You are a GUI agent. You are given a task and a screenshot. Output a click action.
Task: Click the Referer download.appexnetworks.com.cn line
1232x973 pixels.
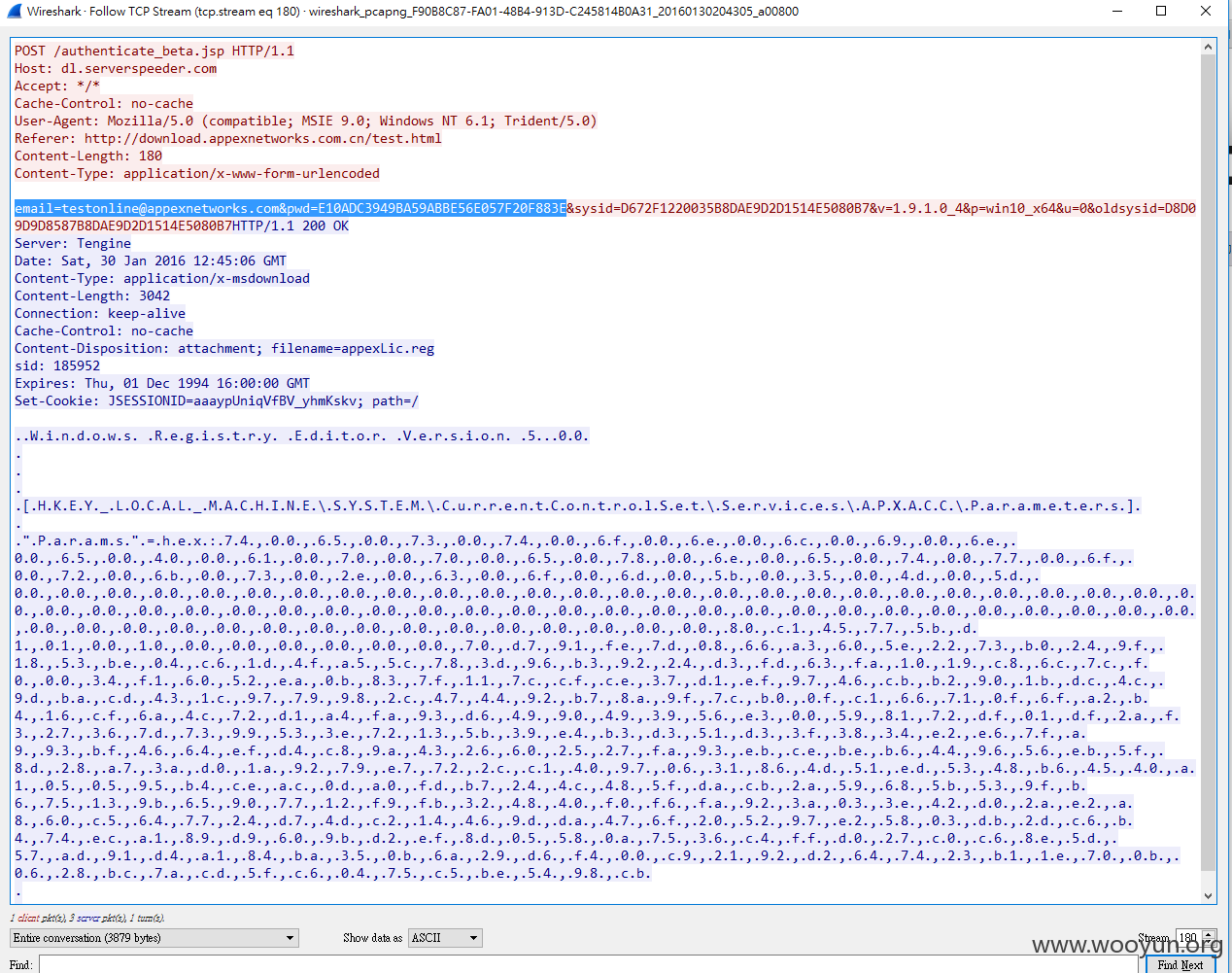[x=228, y=138]
